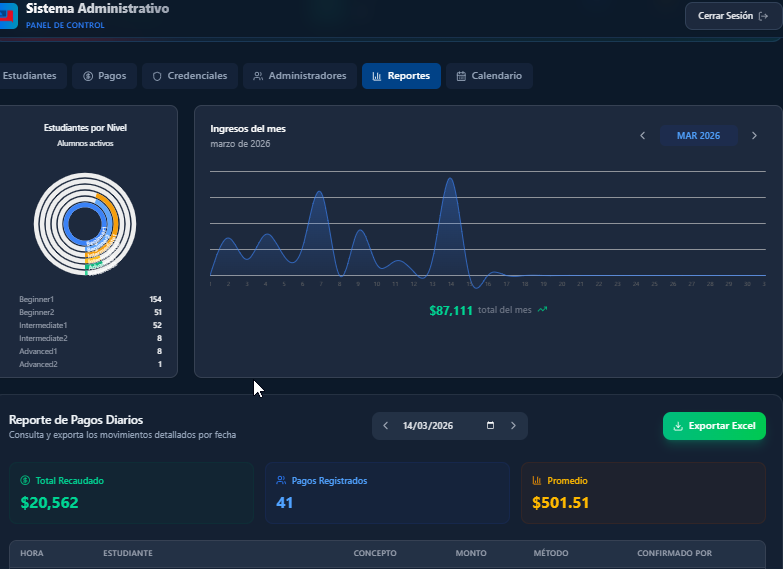Select the Reportes tab
783x569 pixels.
coord(401,76)
